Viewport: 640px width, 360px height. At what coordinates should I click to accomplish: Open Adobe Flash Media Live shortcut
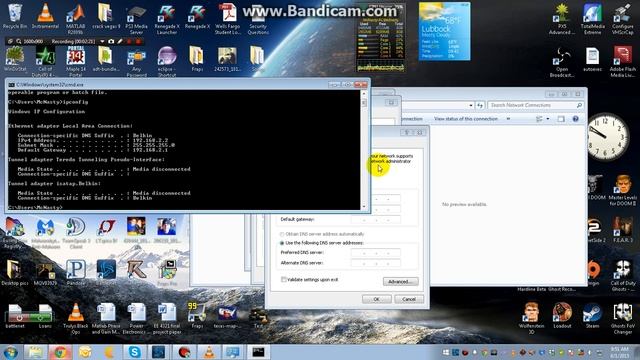(623, 61)
